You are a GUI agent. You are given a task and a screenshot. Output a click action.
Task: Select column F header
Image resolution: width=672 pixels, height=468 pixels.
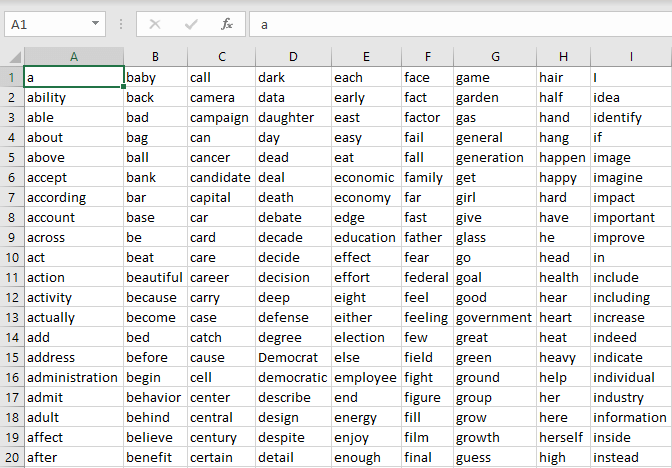[x=428, y=57]
